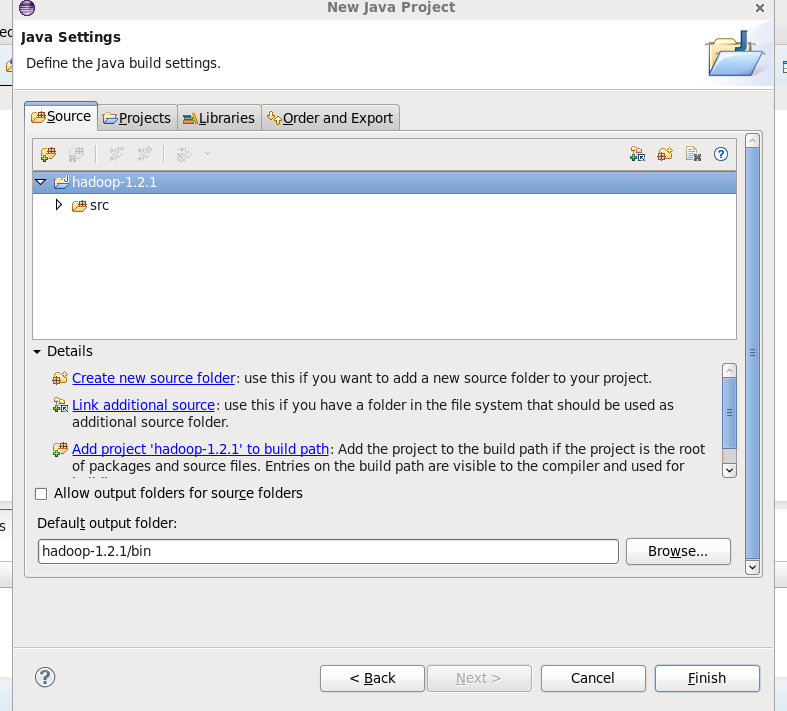Viewport: 787px width, 711px height.
Task: Click outer panel scrollbar down arrow
Action: tap(752, 567)
